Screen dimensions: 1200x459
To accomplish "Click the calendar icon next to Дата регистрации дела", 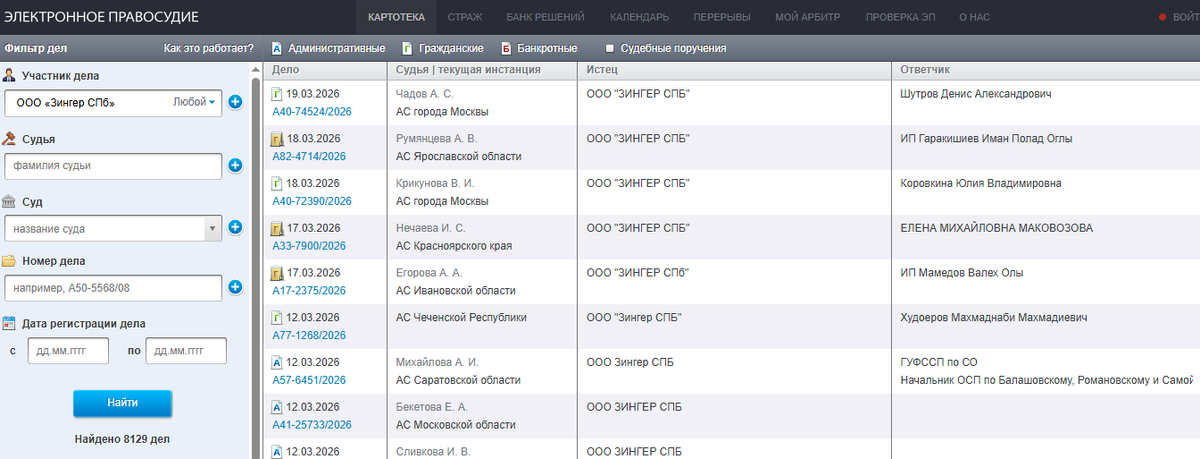I will tap(9, 323).
